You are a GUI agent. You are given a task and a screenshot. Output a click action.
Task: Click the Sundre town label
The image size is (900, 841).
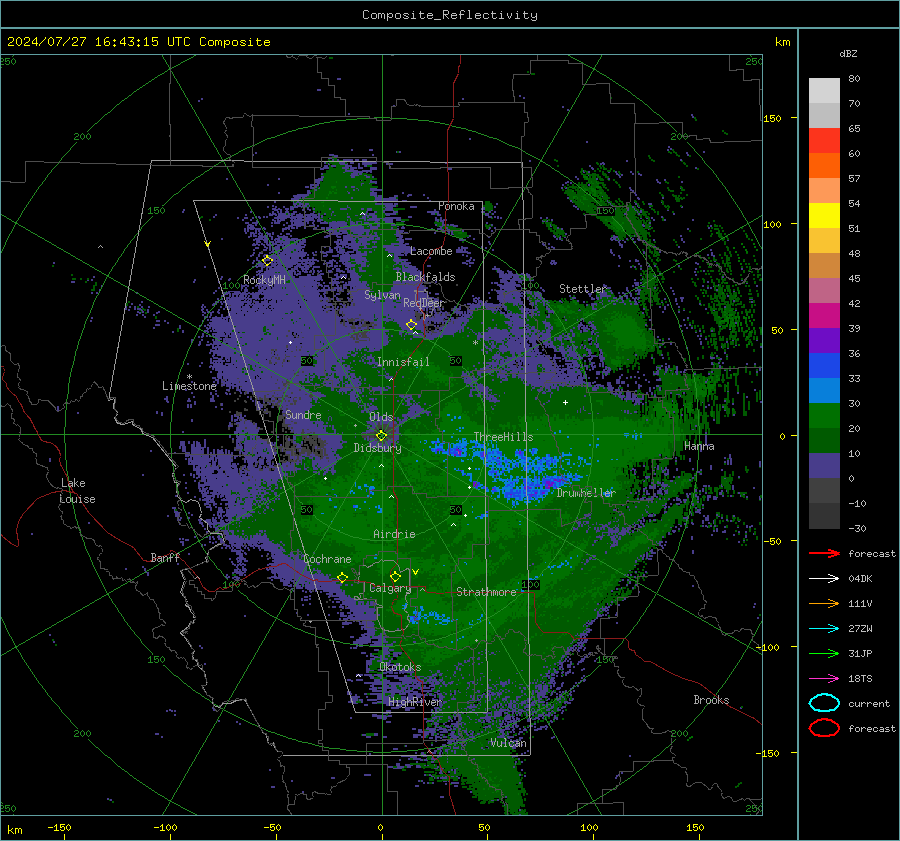(x=303, y=415)
